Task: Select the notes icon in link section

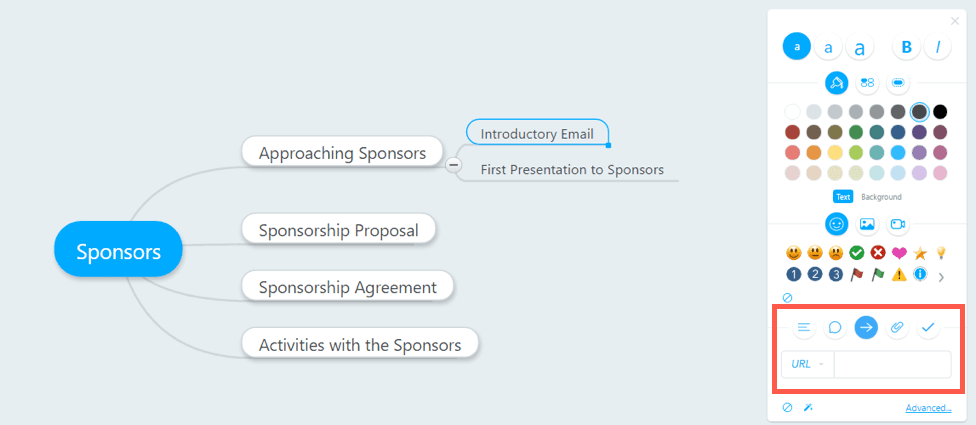Action: [804, 327]
